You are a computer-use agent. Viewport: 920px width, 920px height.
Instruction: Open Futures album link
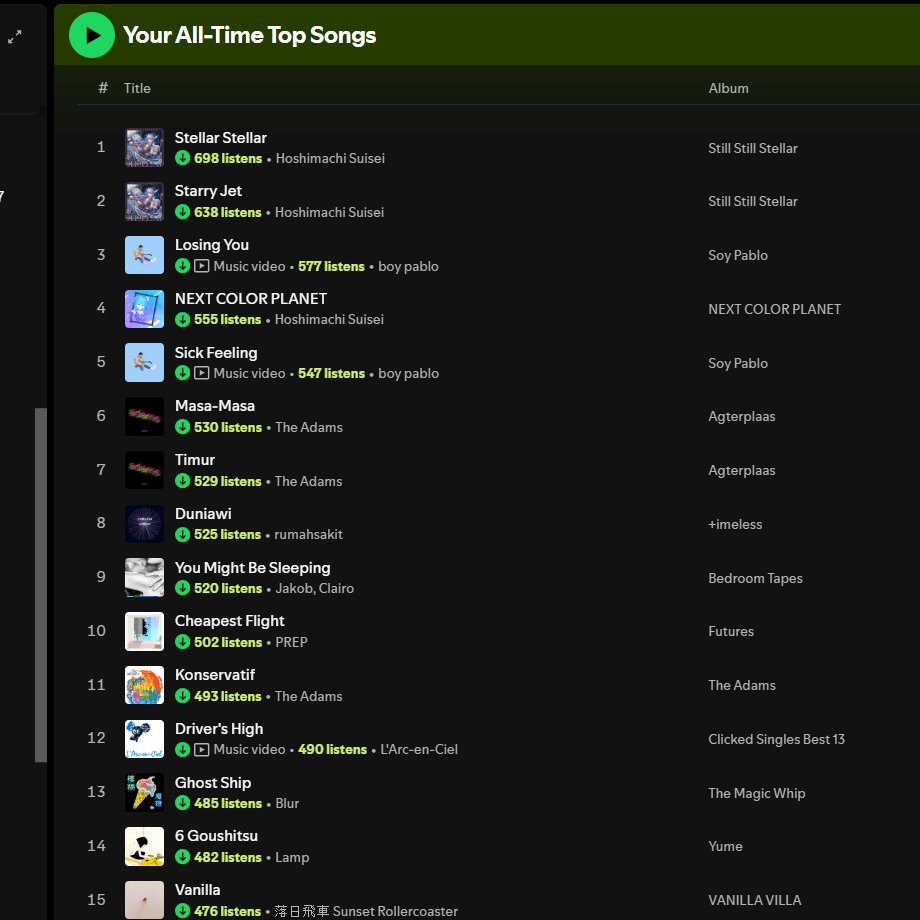(731, 631)
